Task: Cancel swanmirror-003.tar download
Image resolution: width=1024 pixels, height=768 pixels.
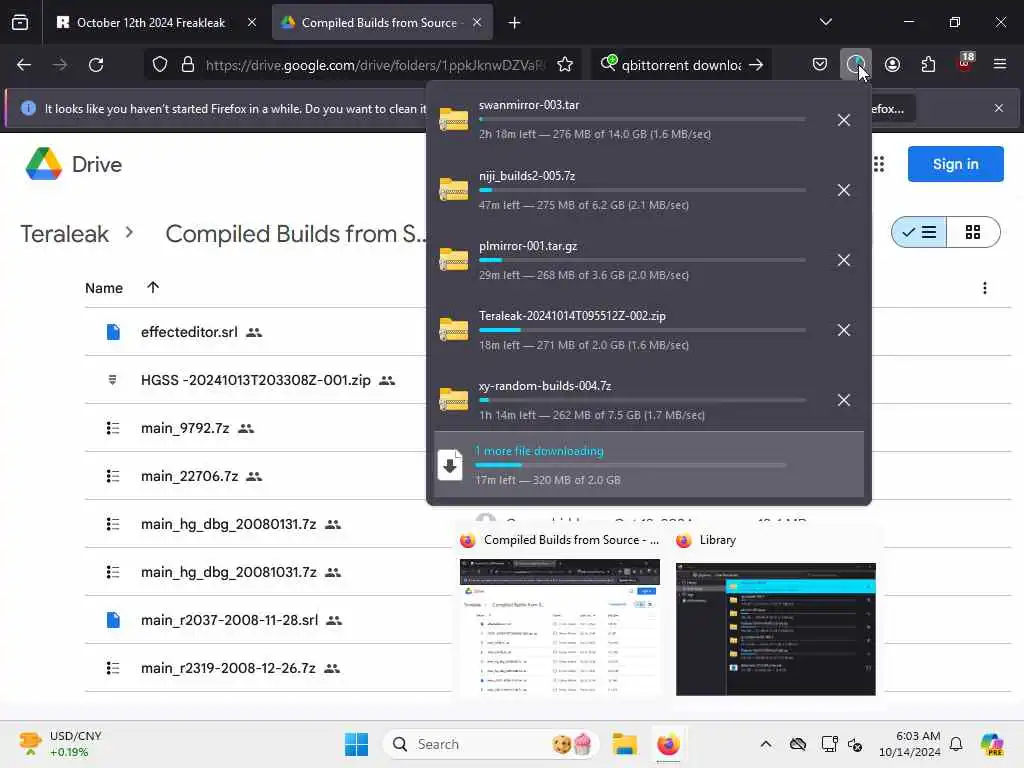Action: (x=844, y=120)
